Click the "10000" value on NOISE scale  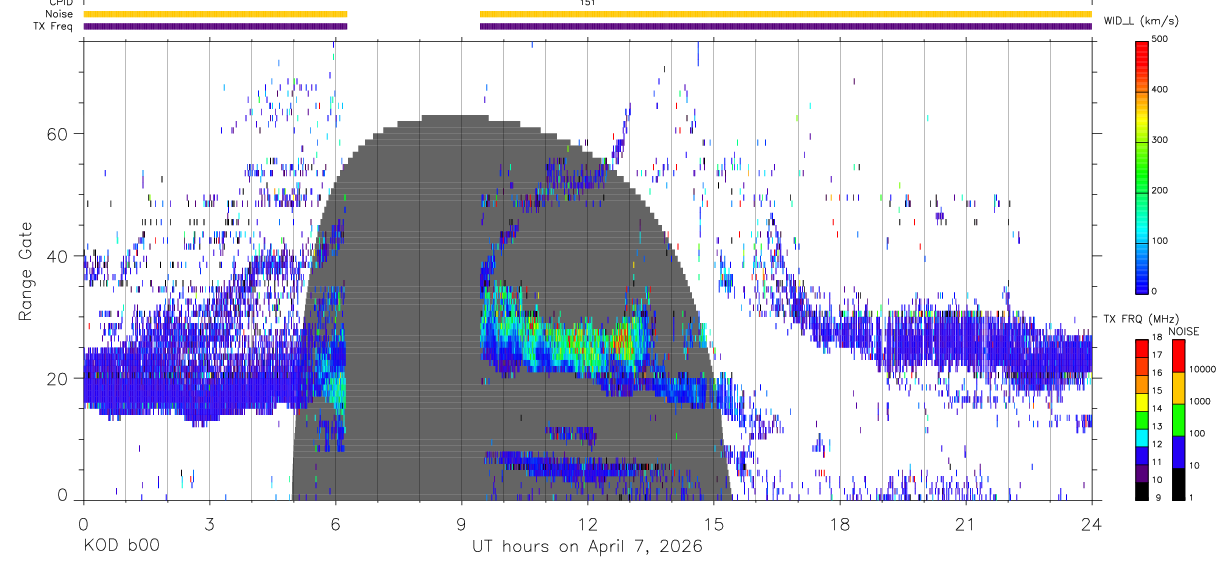1203,369
